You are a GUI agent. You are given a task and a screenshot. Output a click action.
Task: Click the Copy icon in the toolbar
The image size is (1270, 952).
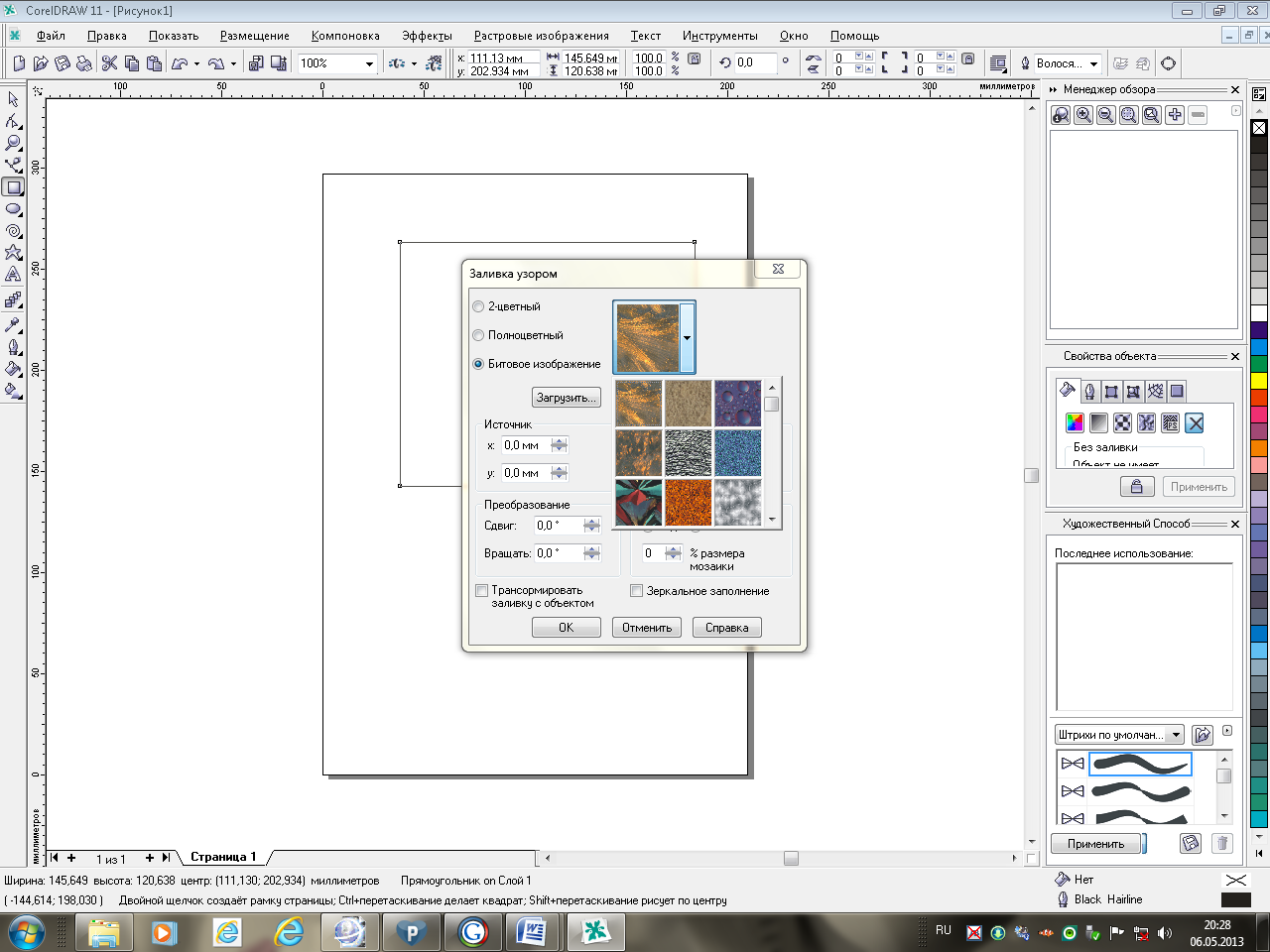coord(131,63)
